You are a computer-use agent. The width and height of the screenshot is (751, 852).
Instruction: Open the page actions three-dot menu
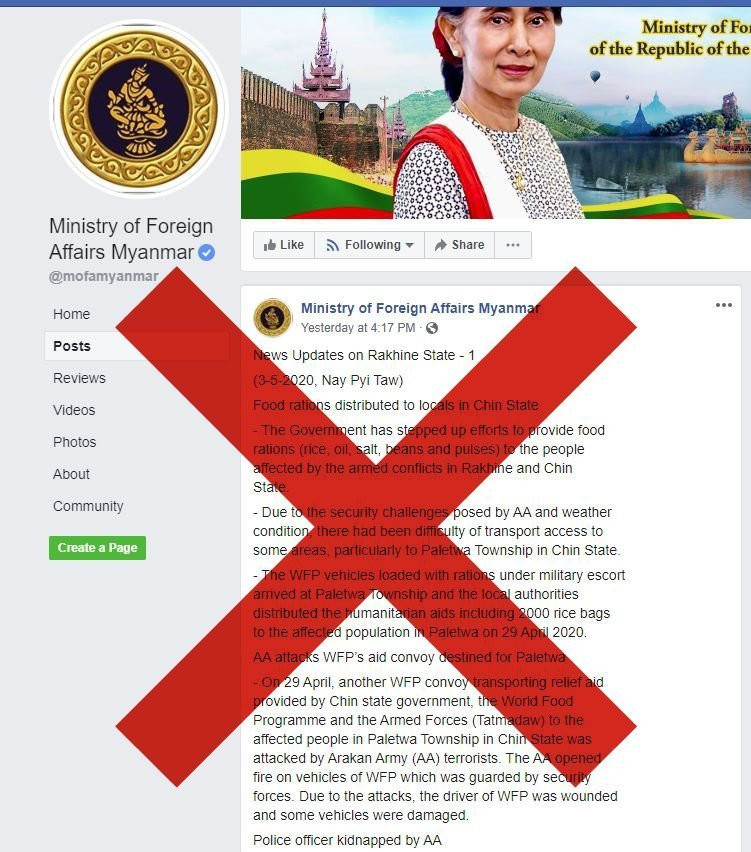pyautogui.click(x=512, y=245)
